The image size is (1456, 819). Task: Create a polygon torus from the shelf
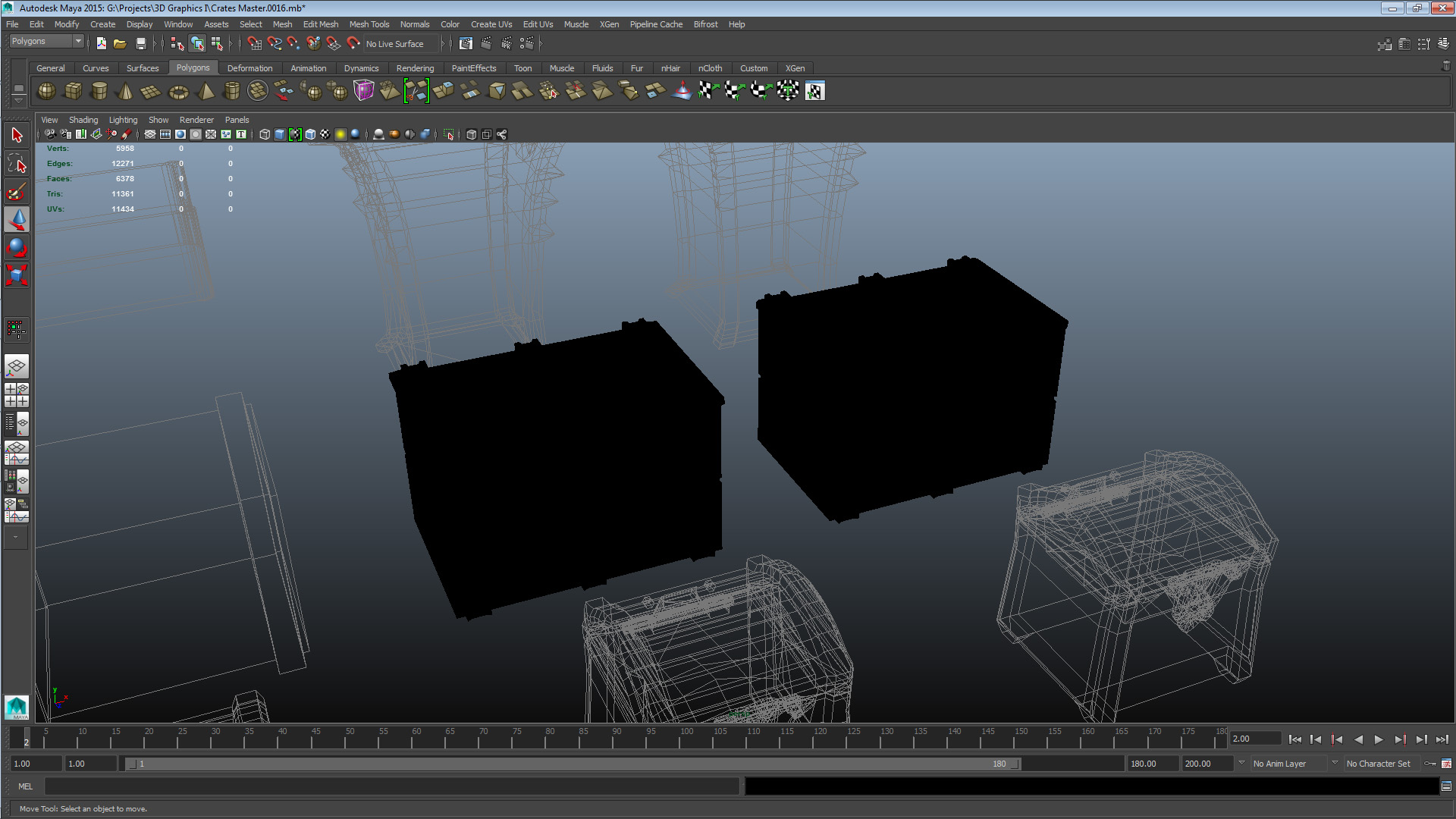click(178, 92)
